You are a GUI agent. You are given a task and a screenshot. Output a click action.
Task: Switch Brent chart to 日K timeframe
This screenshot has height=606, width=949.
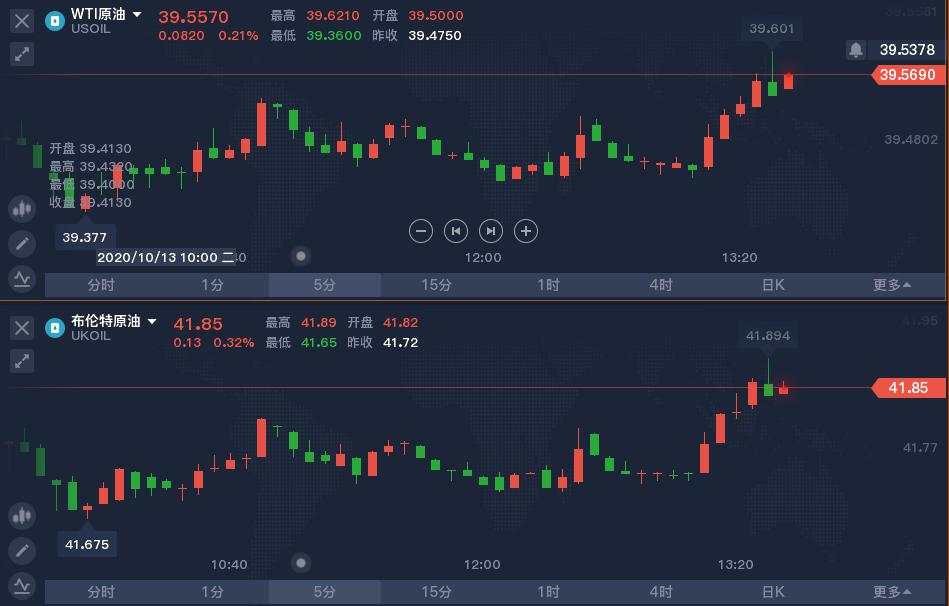coord(773,592)
